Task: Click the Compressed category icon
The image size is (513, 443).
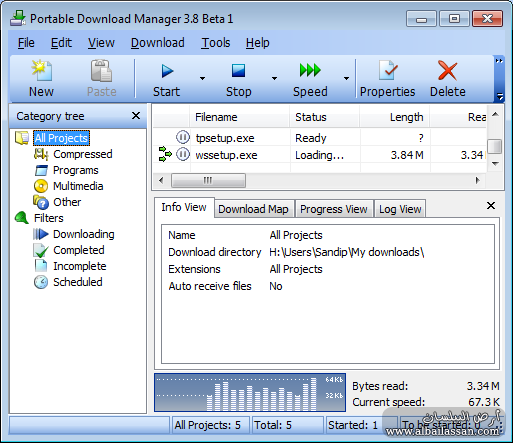Action: [x=41, y=154]
